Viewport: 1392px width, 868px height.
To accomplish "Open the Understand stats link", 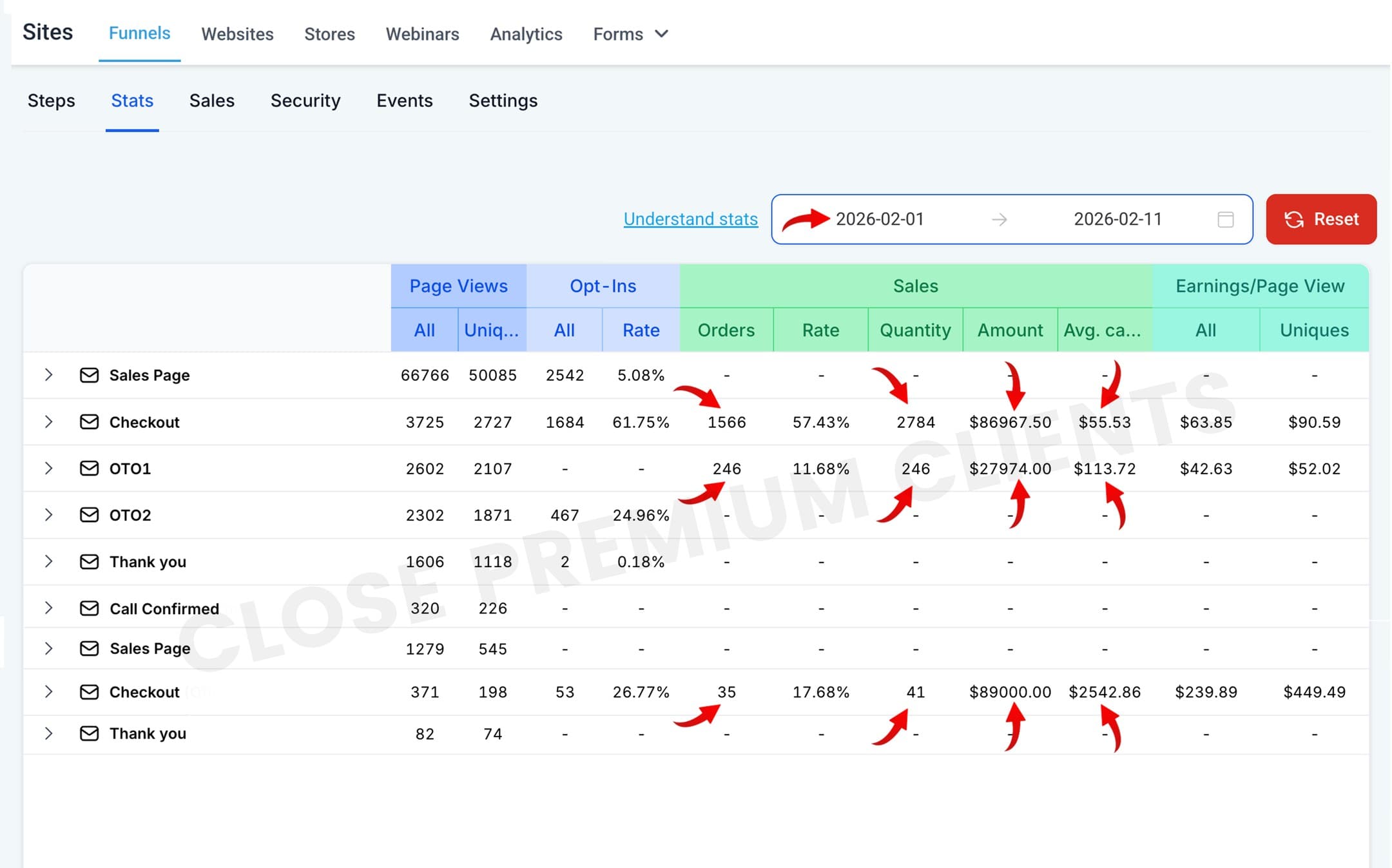I will (690, 219).
